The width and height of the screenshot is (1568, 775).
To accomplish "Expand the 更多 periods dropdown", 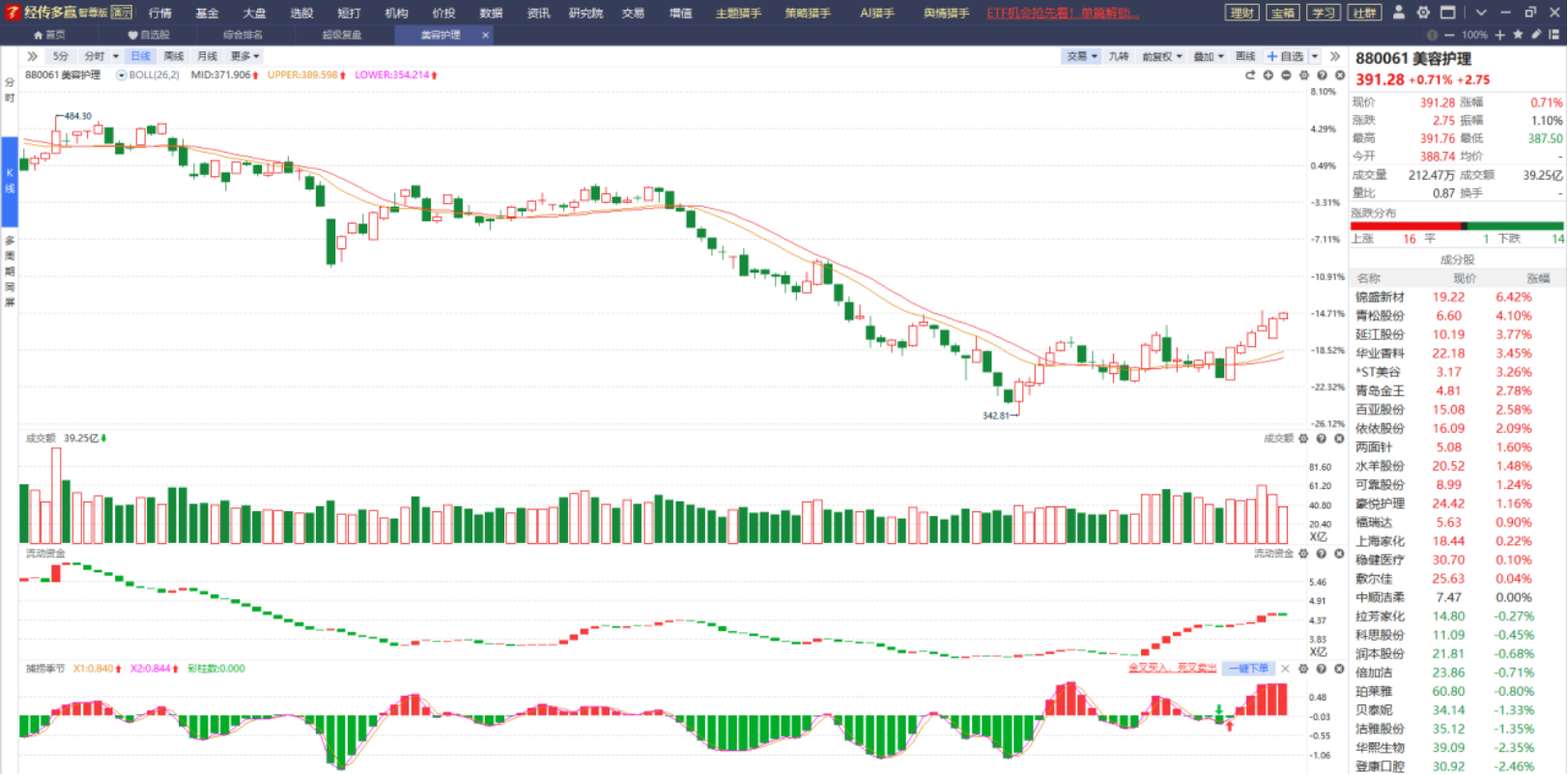I will pos(244,56).
